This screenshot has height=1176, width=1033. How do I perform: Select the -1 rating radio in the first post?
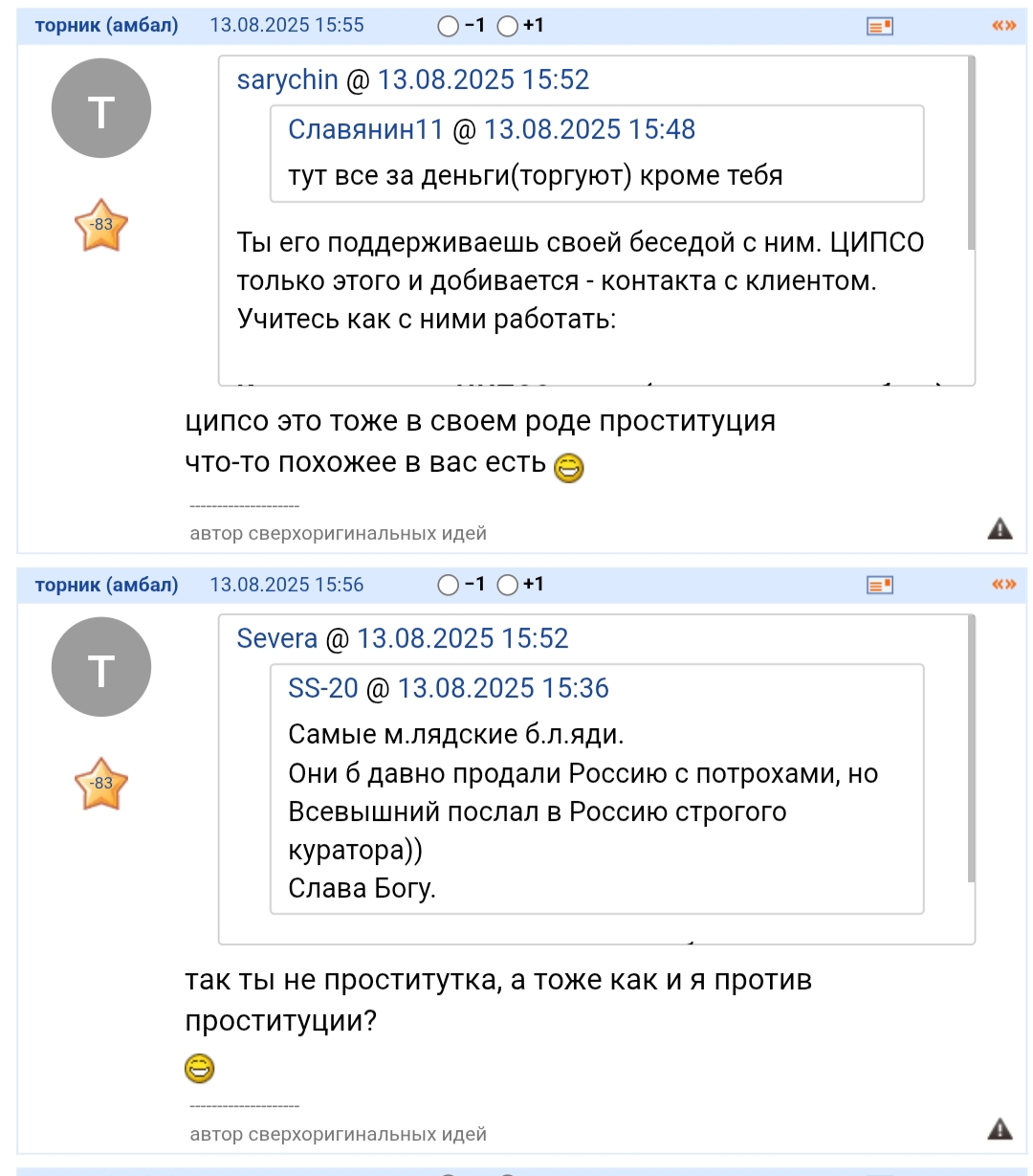click(x=448, y=27)
